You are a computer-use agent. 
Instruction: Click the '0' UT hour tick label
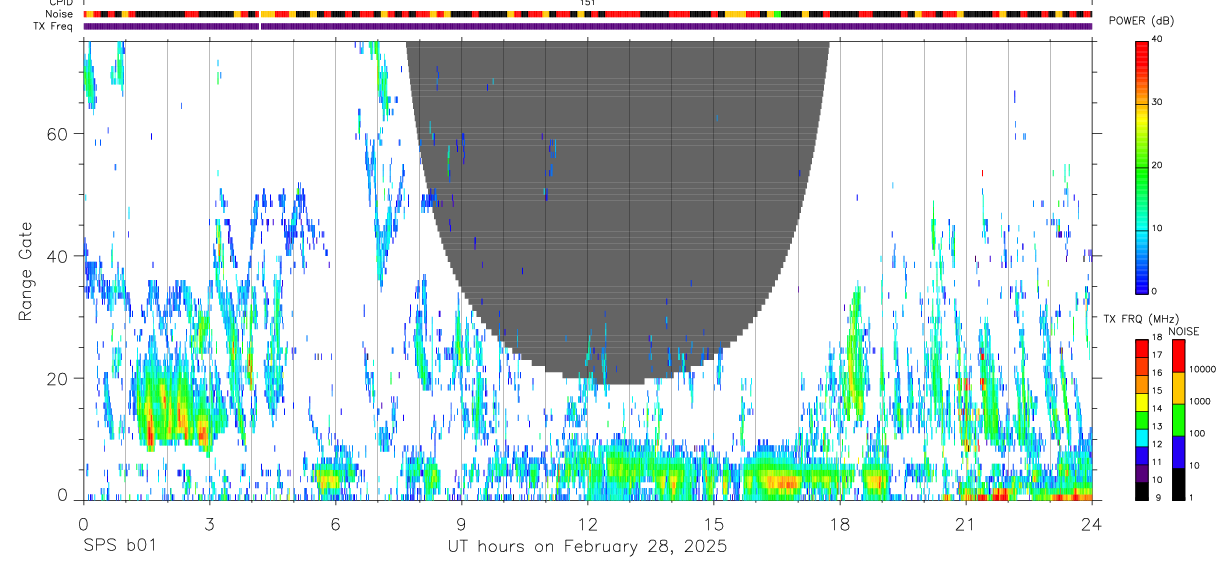tap(83, 523)
